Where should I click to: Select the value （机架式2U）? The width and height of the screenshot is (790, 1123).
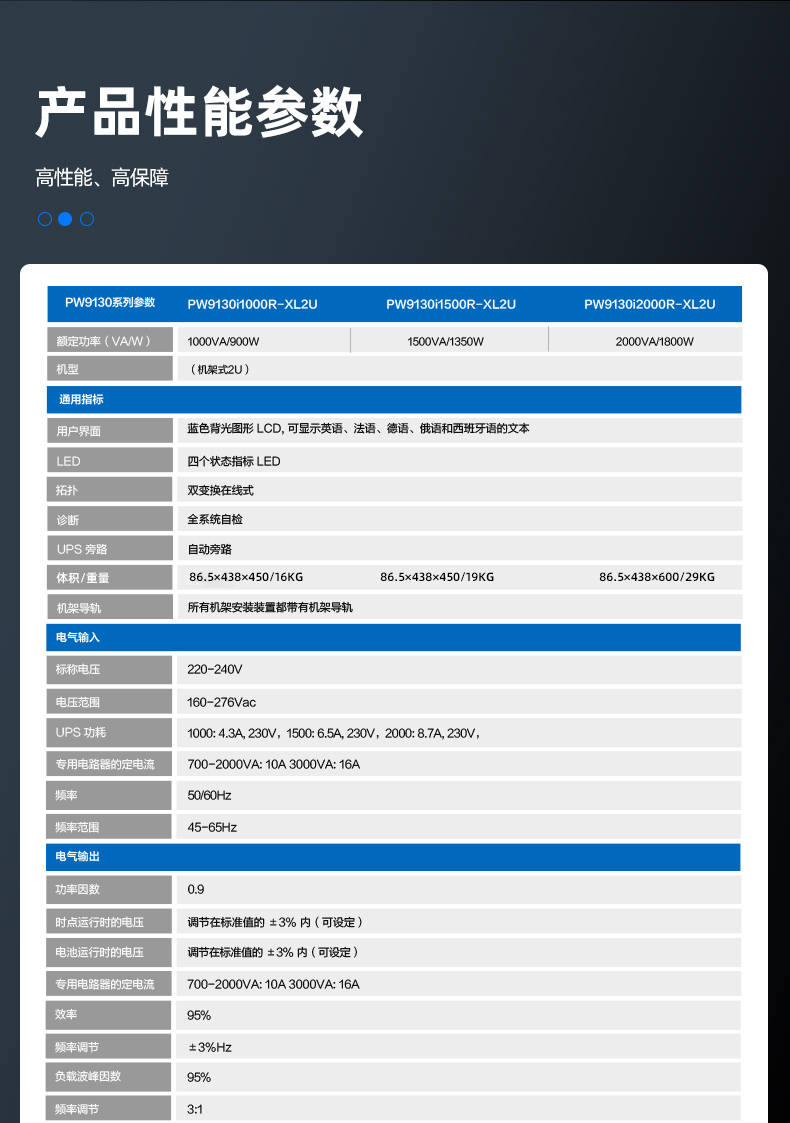pos(220,370)
